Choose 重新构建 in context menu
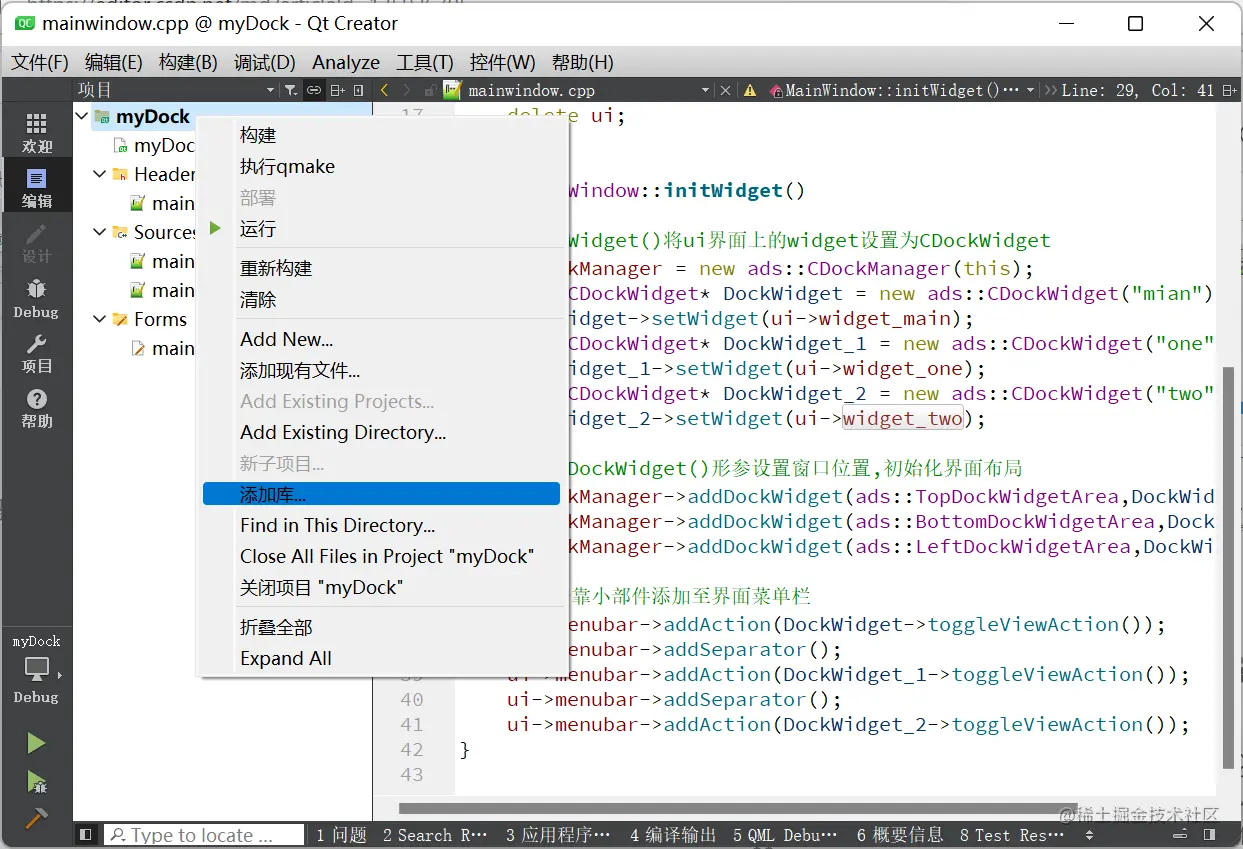The image size is (1243, 849). coord(381,268)
